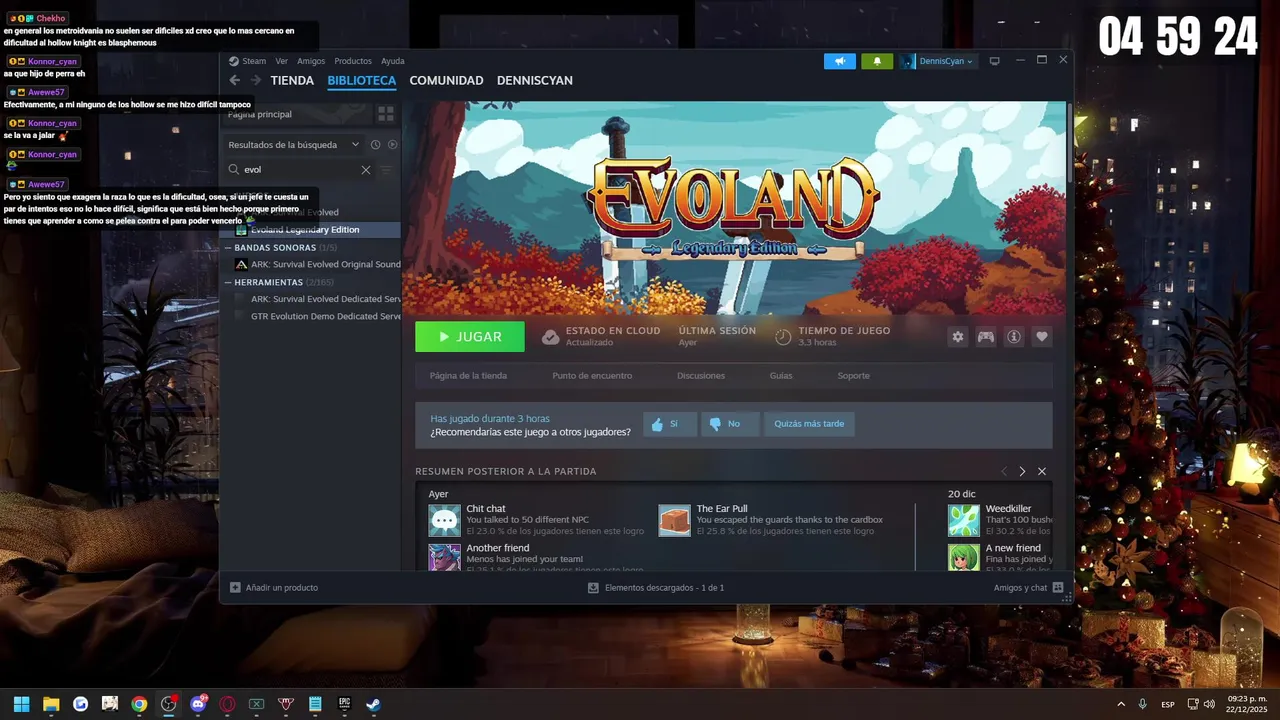
Task: Go back with the left arrow
Action: tap(235, 80)
